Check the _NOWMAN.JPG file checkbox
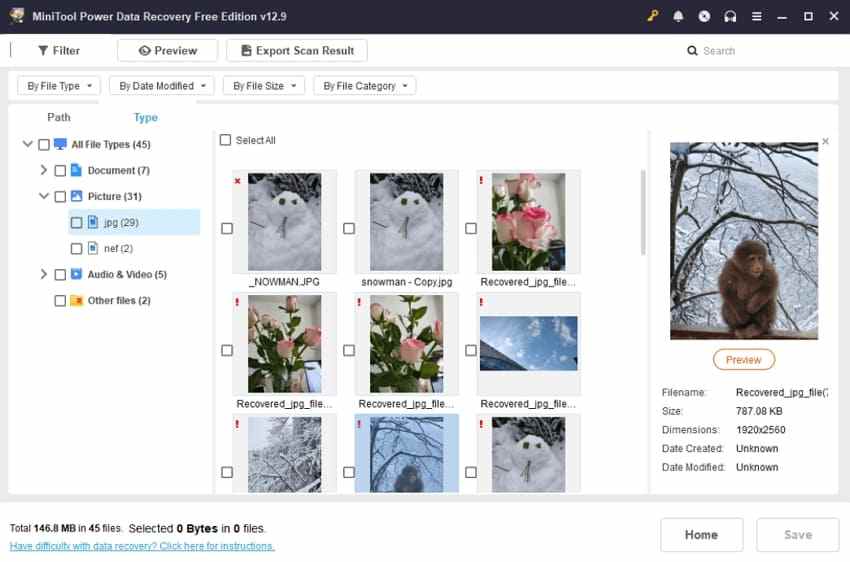Screen dimensions: 850x562 point(227,229)
